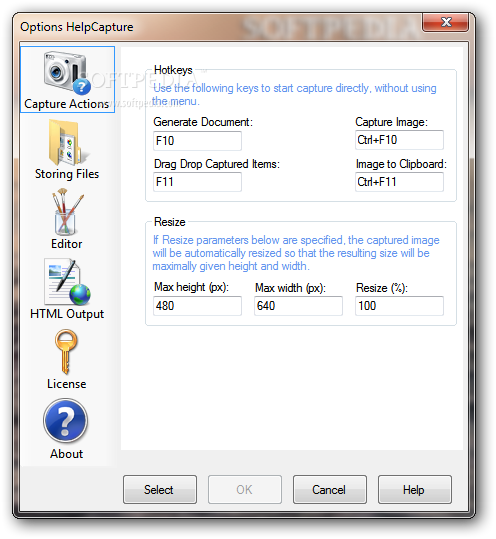Open the HTML Output page icon

[67, 282]
